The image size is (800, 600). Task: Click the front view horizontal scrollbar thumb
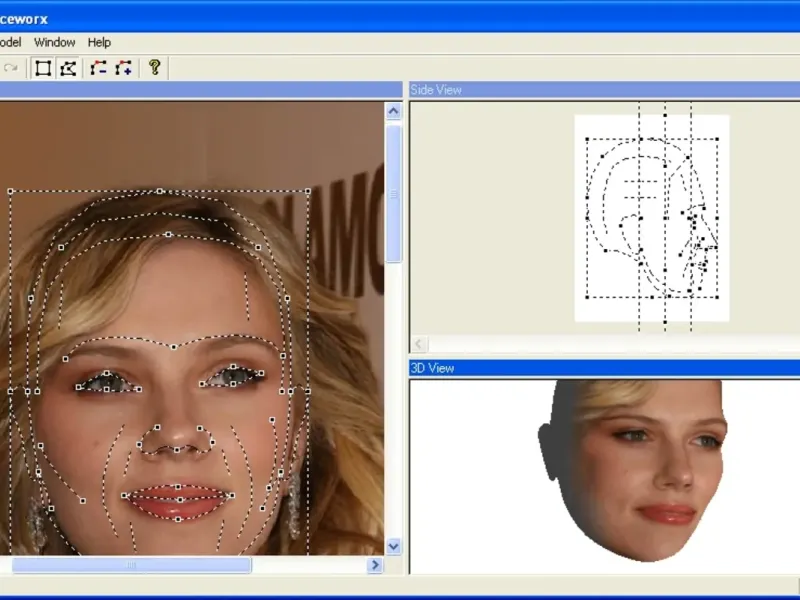click(132, 565)
